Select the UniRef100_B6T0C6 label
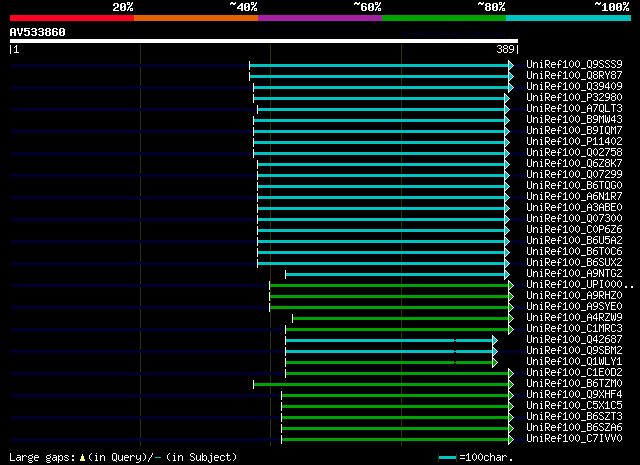Viewport: 640px width, 465px height. point(574,251)
